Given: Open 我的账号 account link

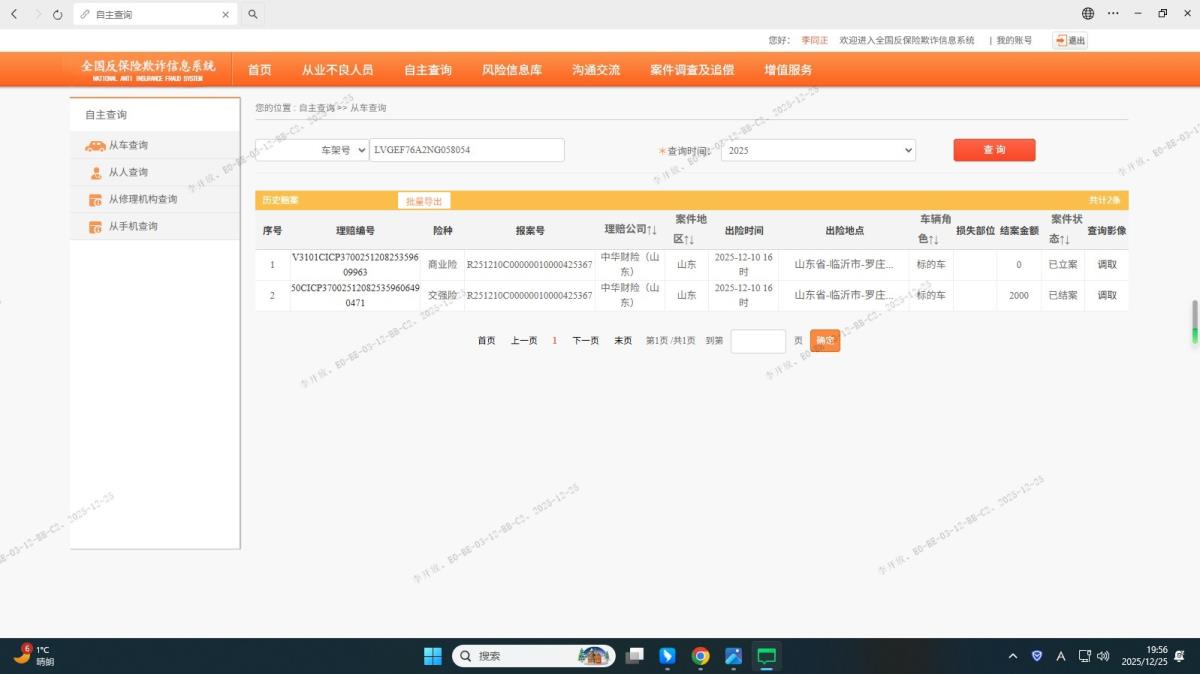Looking at the screenshot, I should pyautogui.click(x=1014, y=40).
